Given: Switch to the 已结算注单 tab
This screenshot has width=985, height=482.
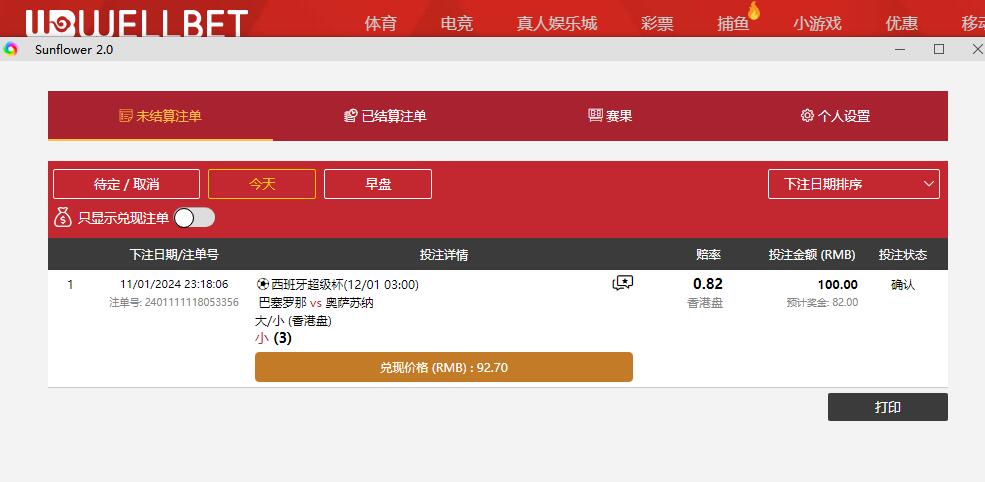Looking at the screenshot, I should point(386,116).
